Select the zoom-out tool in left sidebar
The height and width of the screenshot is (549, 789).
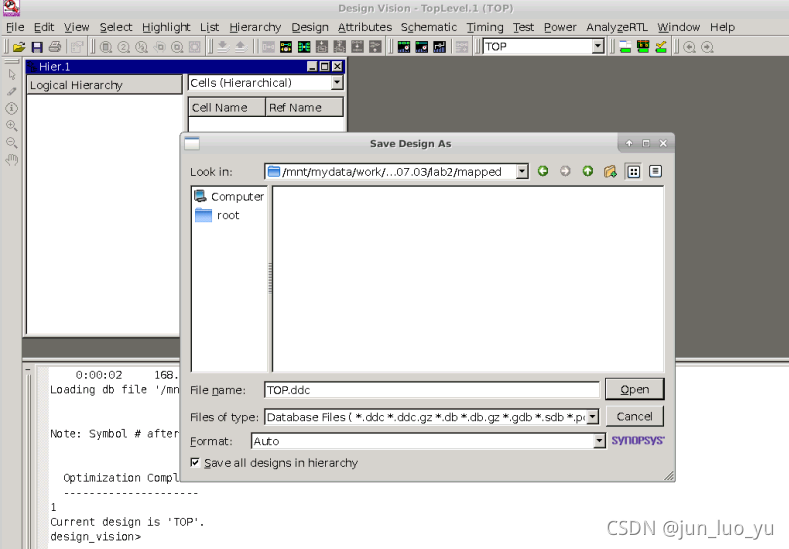[x=12, y=142]
